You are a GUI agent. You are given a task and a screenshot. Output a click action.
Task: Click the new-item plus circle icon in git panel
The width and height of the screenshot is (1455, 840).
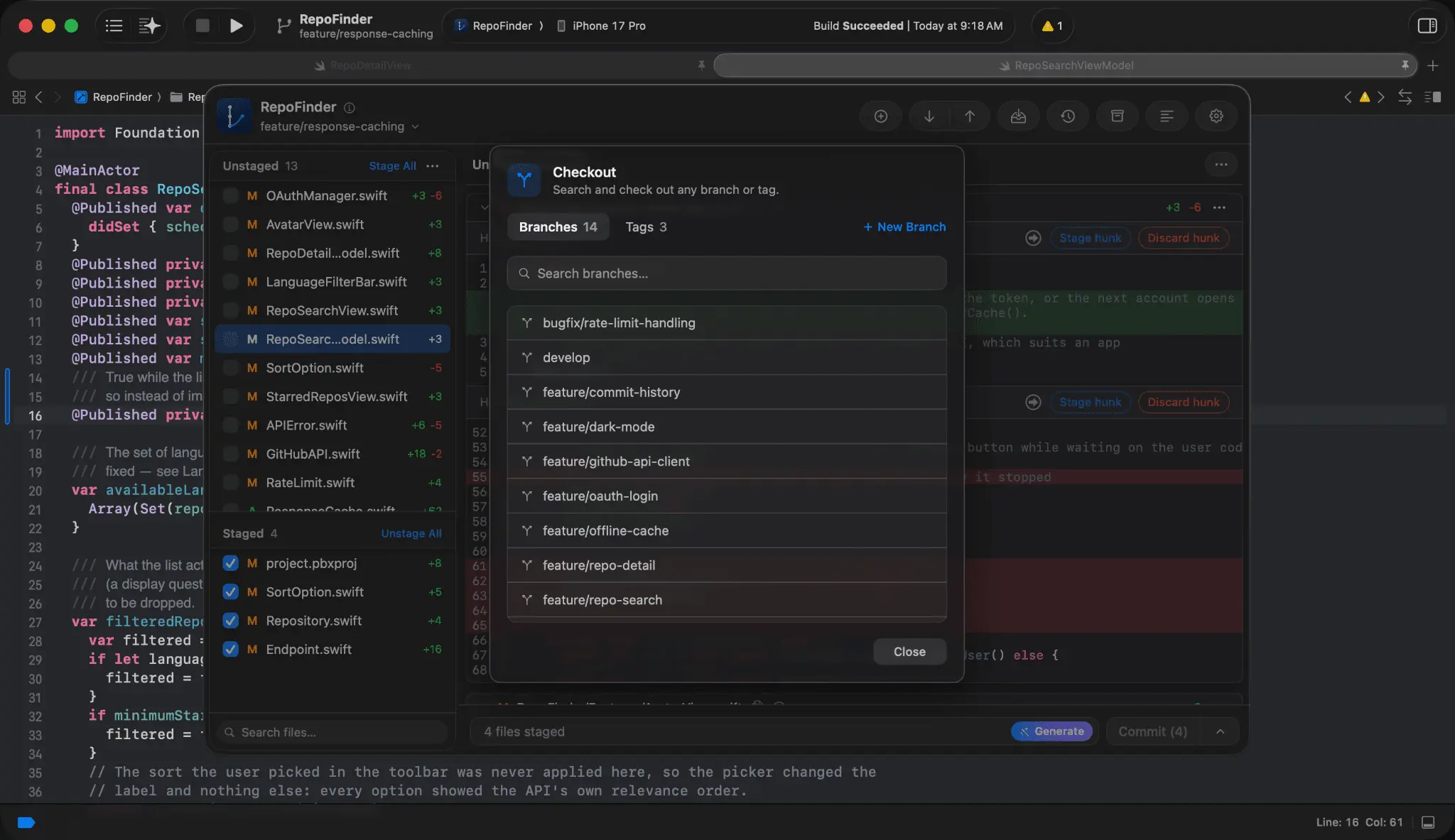pyautogui.click(x=881, y=116)
